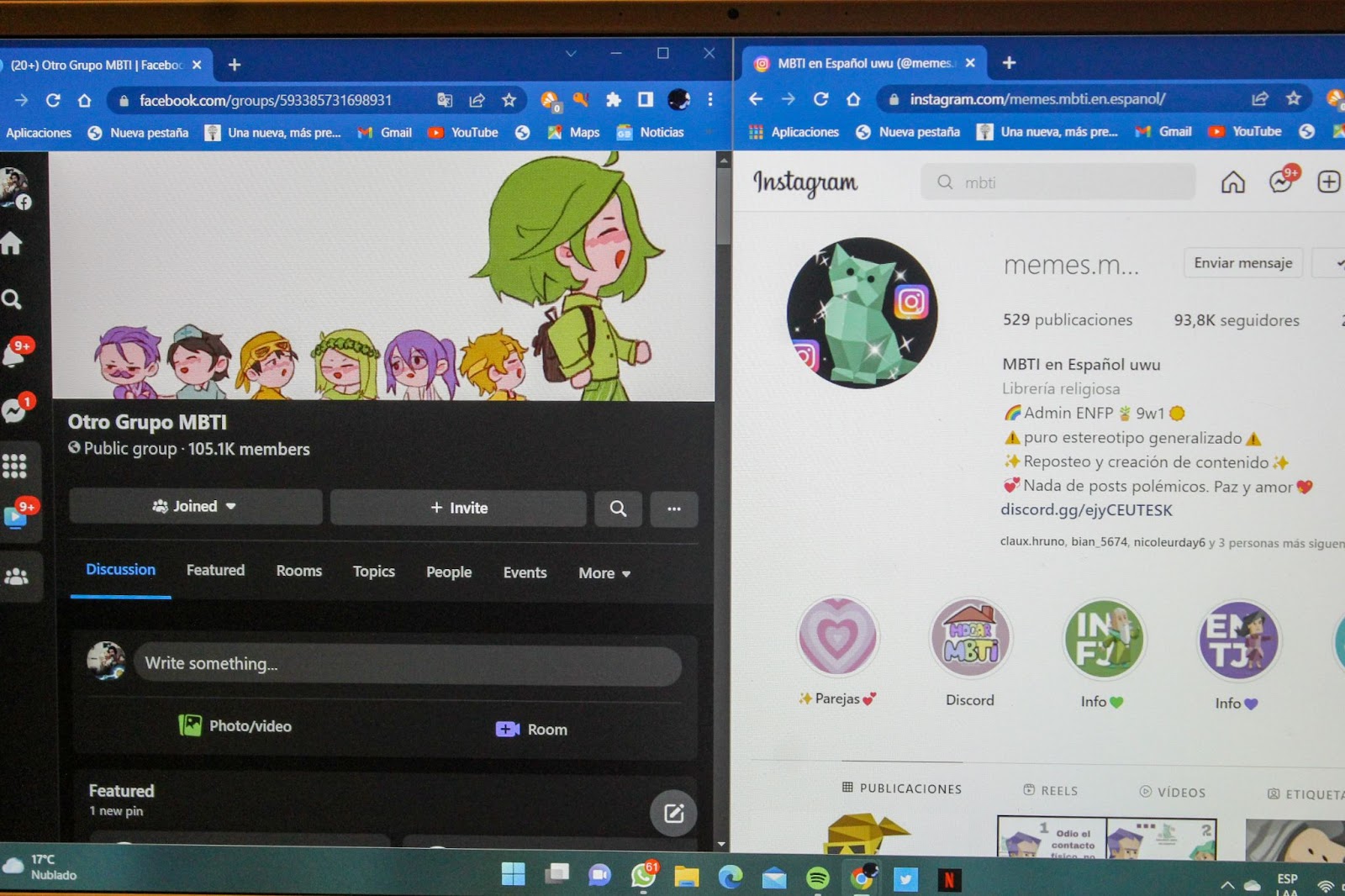Open Gmail bookmark in Instagram window
Image resolution: width=1345 pixels, height=896 pixels.
(x=1163, y=131)
